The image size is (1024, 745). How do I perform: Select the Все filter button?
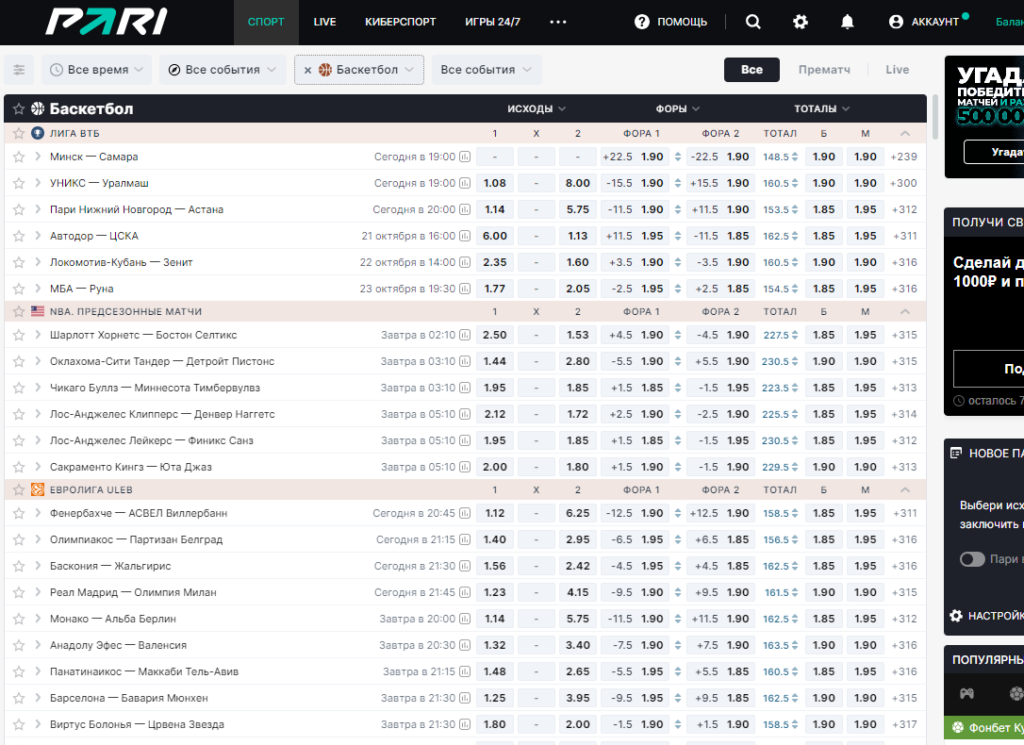pyautogui.click(x=752, y=70)
